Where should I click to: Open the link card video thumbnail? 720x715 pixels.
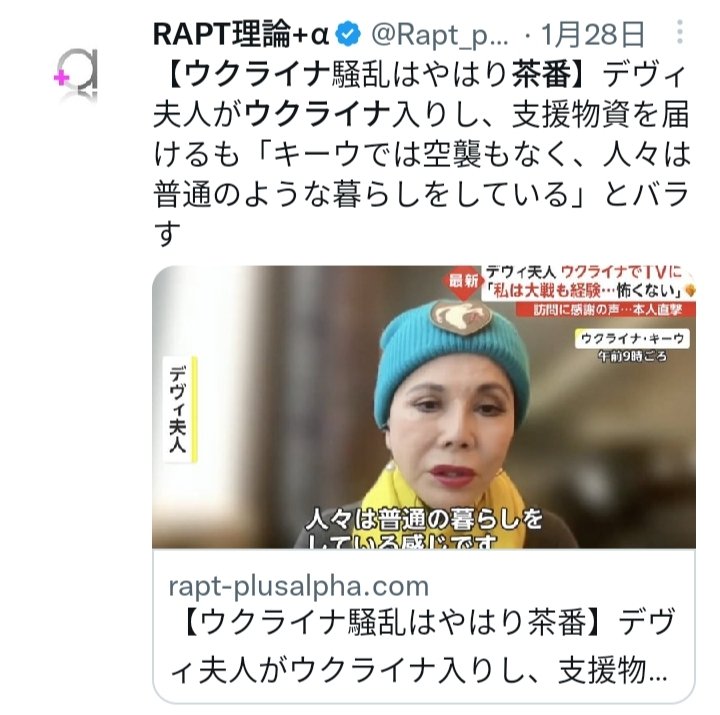pos(423,407)
